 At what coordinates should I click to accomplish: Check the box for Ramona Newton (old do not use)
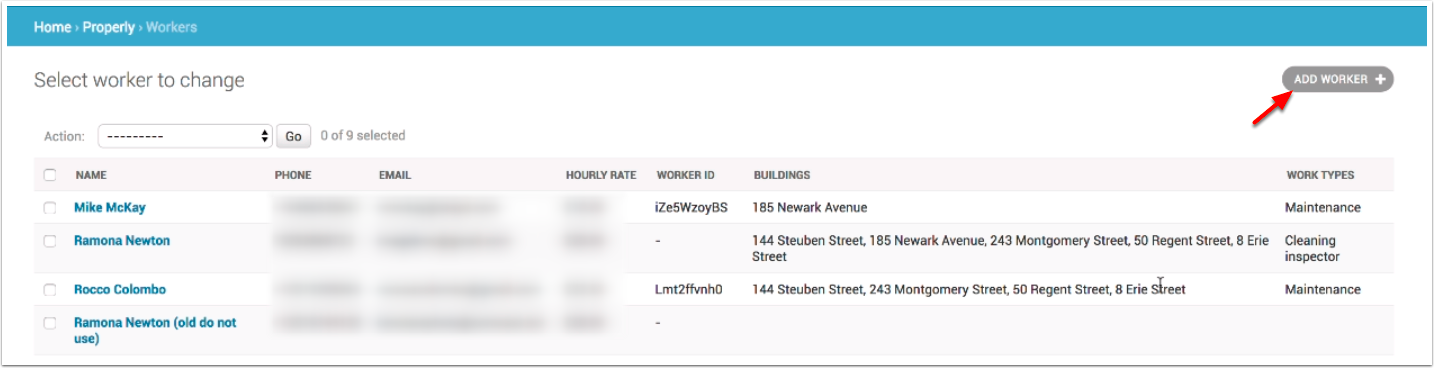(50, 323)
